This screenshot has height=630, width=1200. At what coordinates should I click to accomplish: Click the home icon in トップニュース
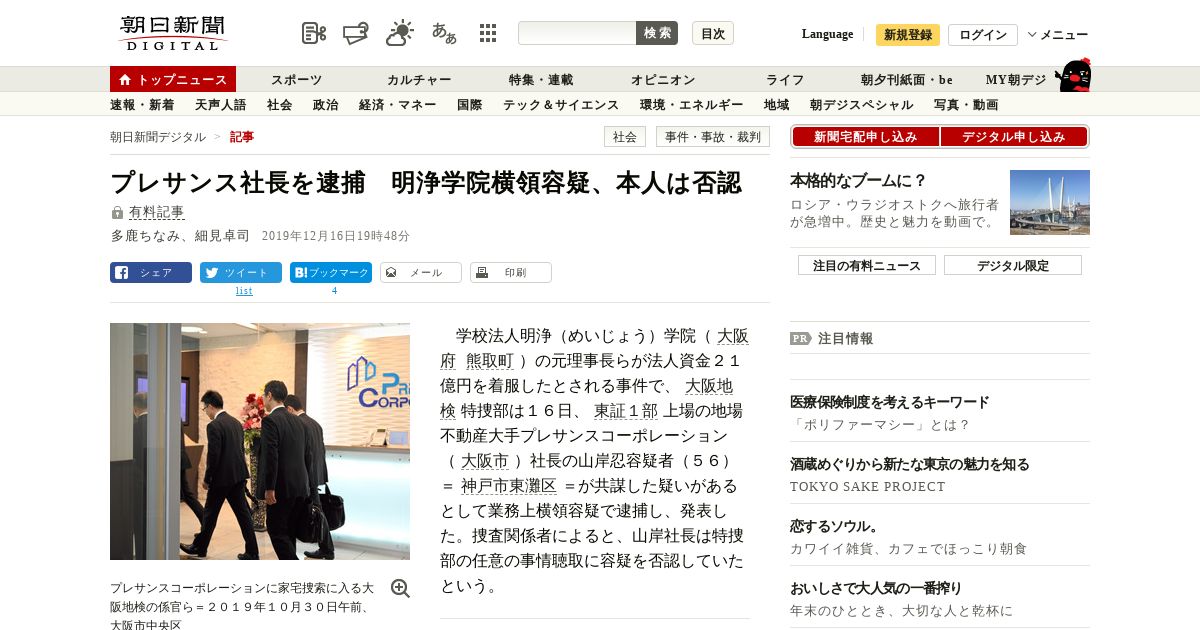coord(125,79)
